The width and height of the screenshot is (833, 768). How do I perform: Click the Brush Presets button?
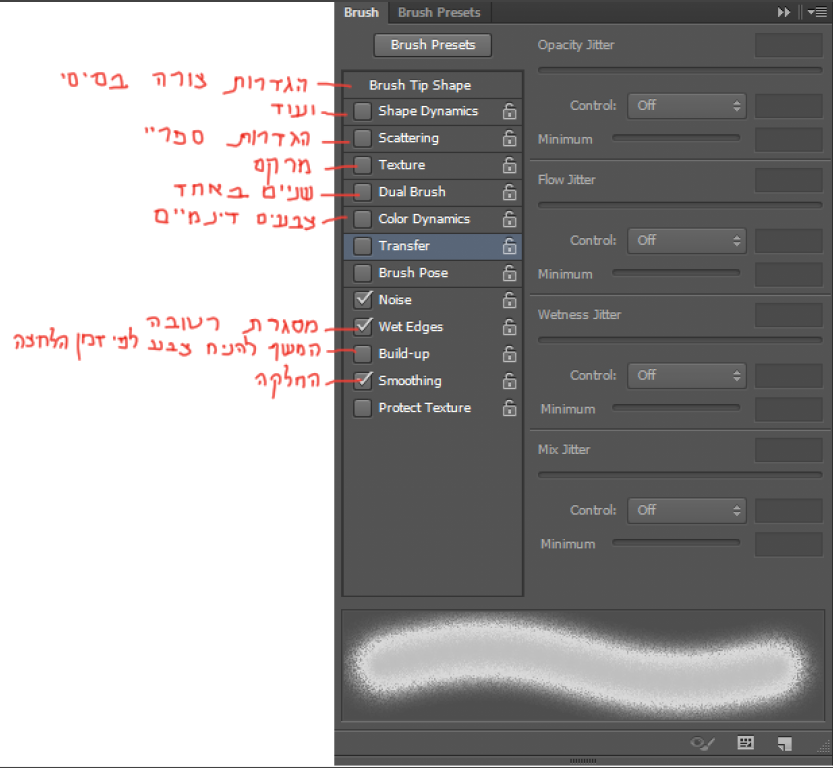tap(432, 45)
